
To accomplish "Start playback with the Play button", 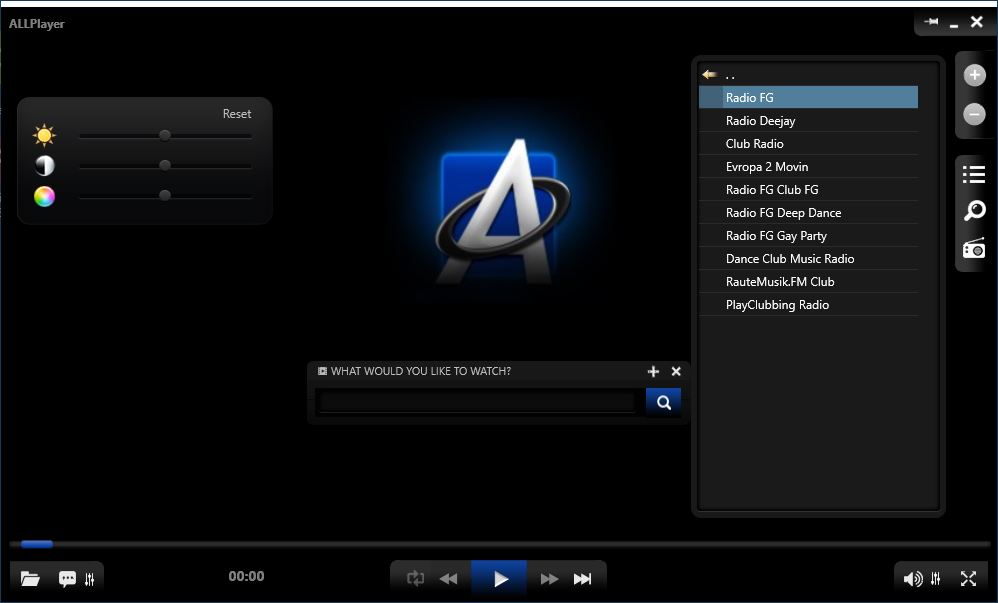I will [x=499, y=578].
